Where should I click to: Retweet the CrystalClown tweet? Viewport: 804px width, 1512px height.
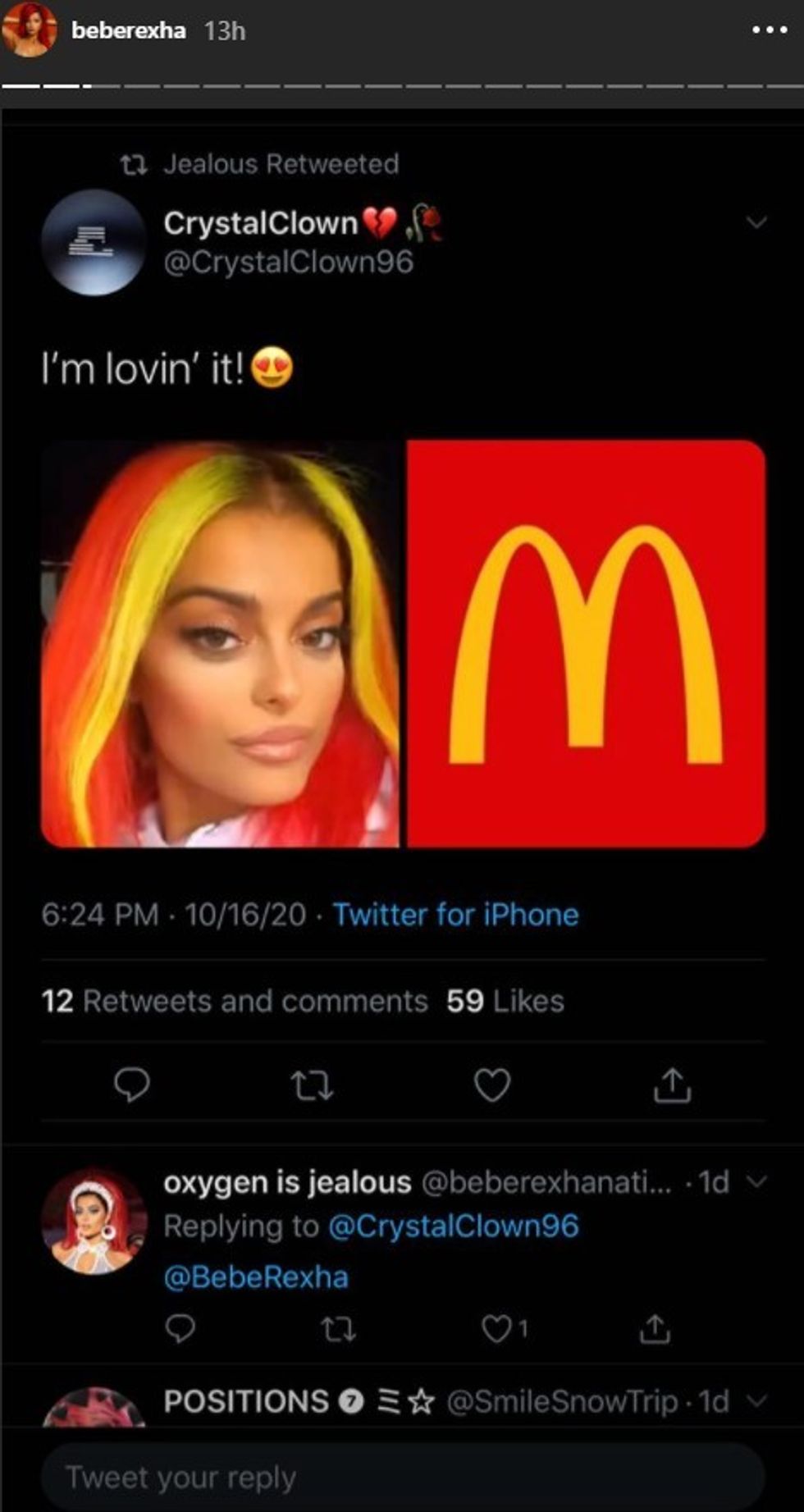click(x=313, y=1085)
